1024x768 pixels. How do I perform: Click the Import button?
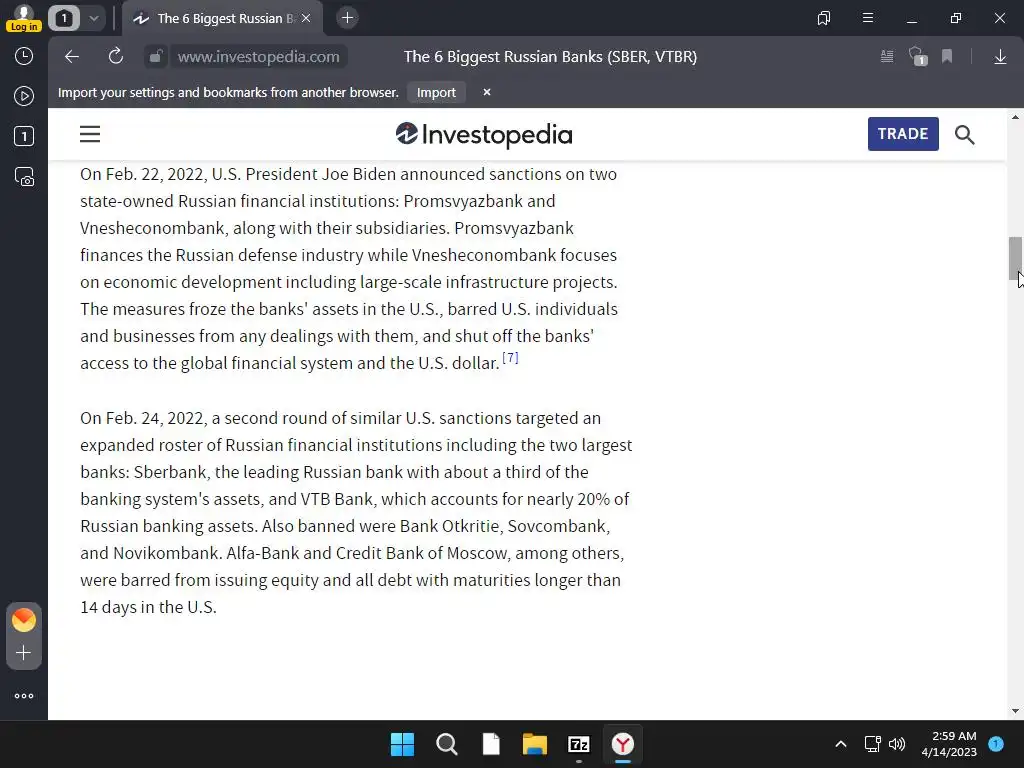(x=436, y=93)
